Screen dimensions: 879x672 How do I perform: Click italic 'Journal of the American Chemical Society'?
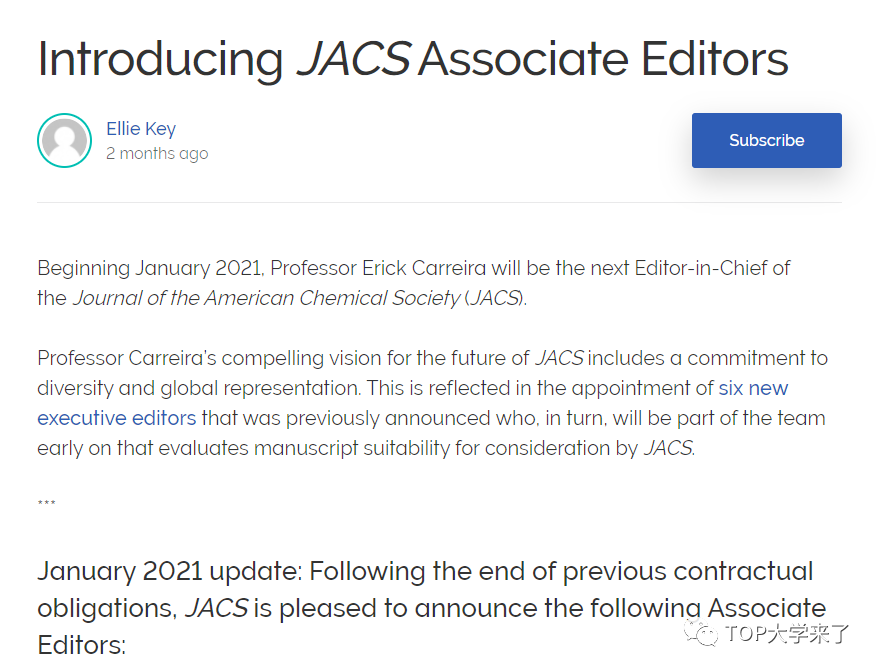(x=267, y=298)
